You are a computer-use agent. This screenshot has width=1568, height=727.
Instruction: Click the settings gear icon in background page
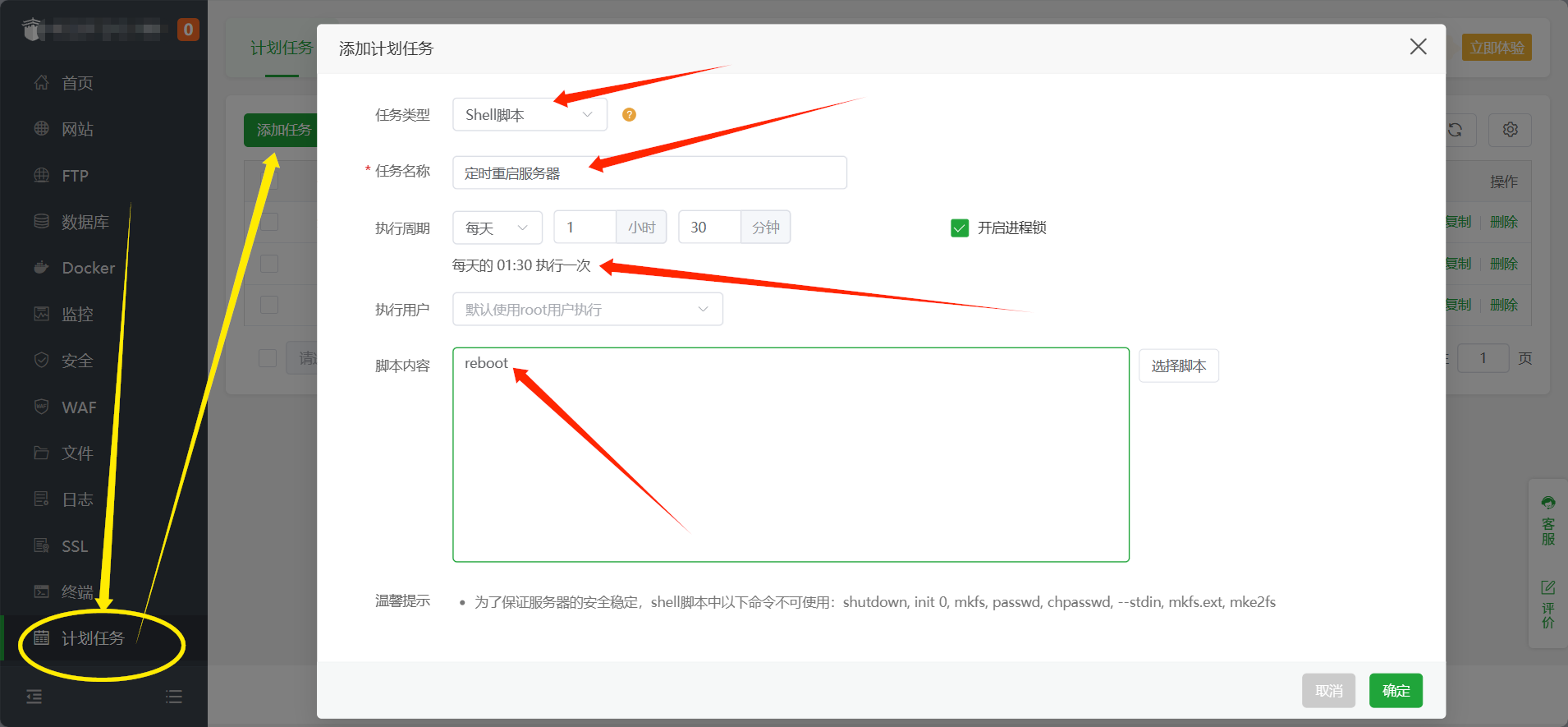point(1510,130)
